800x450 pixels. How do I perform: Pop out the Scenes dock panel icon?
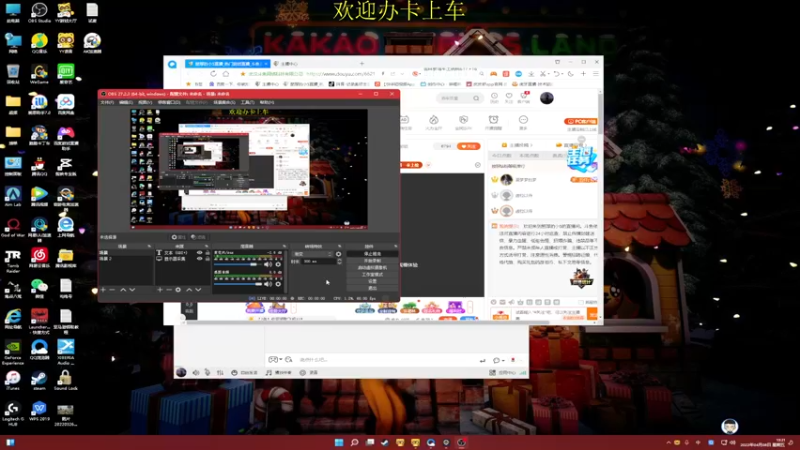[149, 246]
